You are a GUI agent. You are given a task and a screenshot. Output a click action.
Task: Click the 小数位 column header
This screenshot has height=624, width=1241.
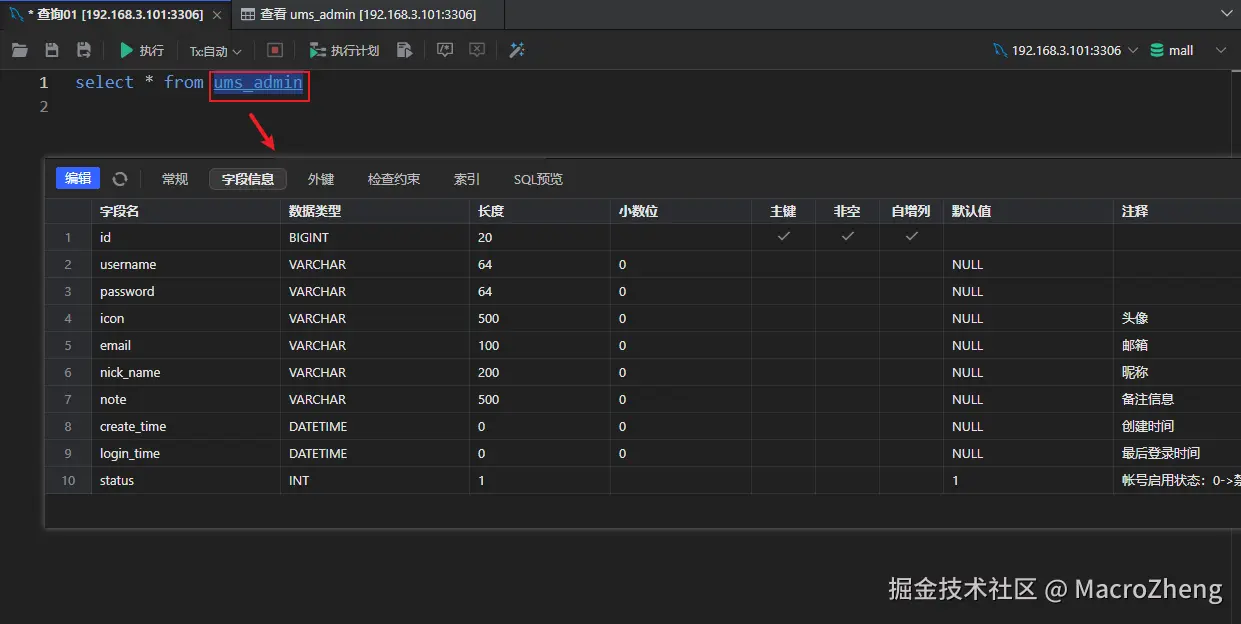(681, 211)
